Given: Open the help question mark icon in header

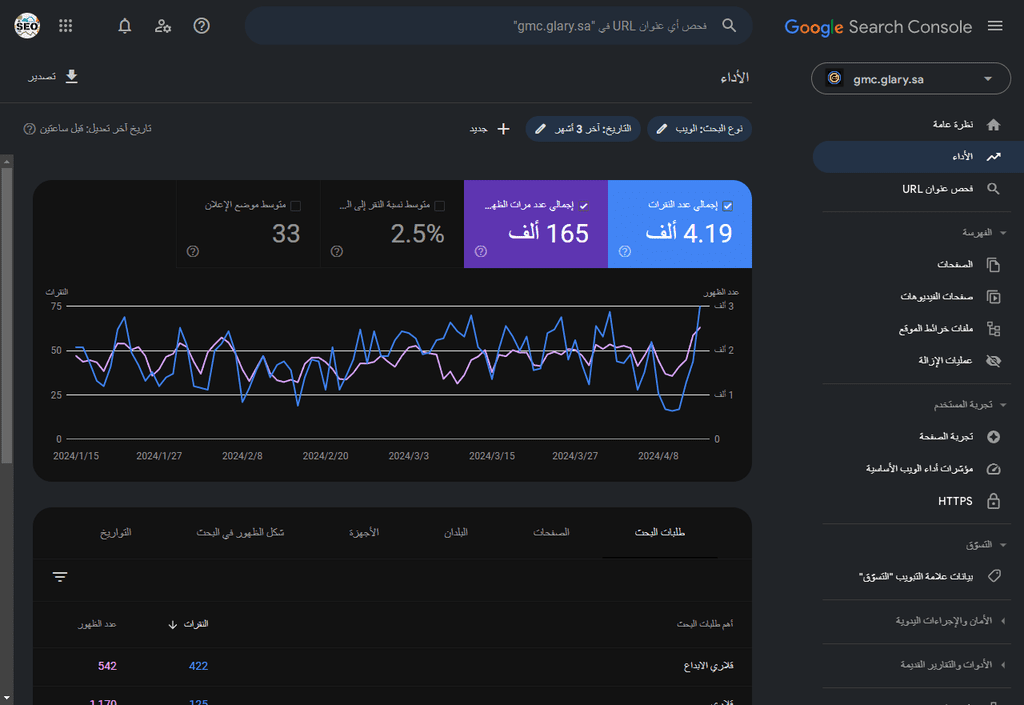Looking at the screenshot, I should coord(201,25).
